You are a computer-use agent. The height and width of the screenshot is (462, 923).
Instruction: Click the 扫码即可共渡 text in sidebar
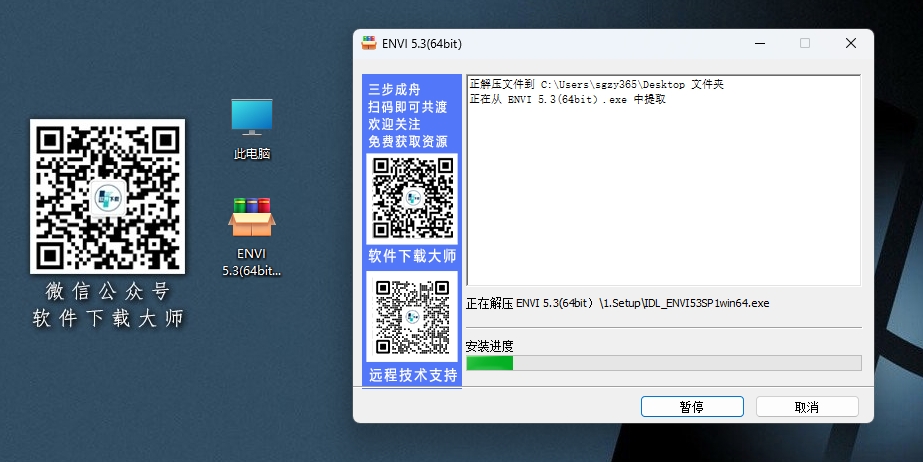tap(408, 107)
